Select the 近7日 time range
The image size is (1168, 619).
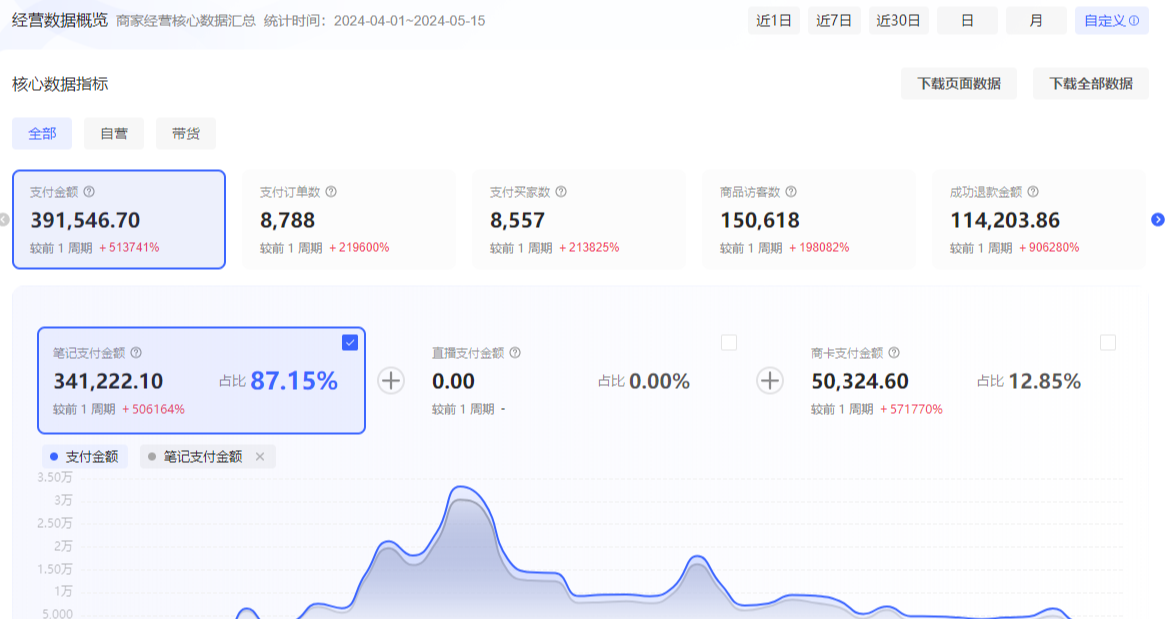pos(834,21)
